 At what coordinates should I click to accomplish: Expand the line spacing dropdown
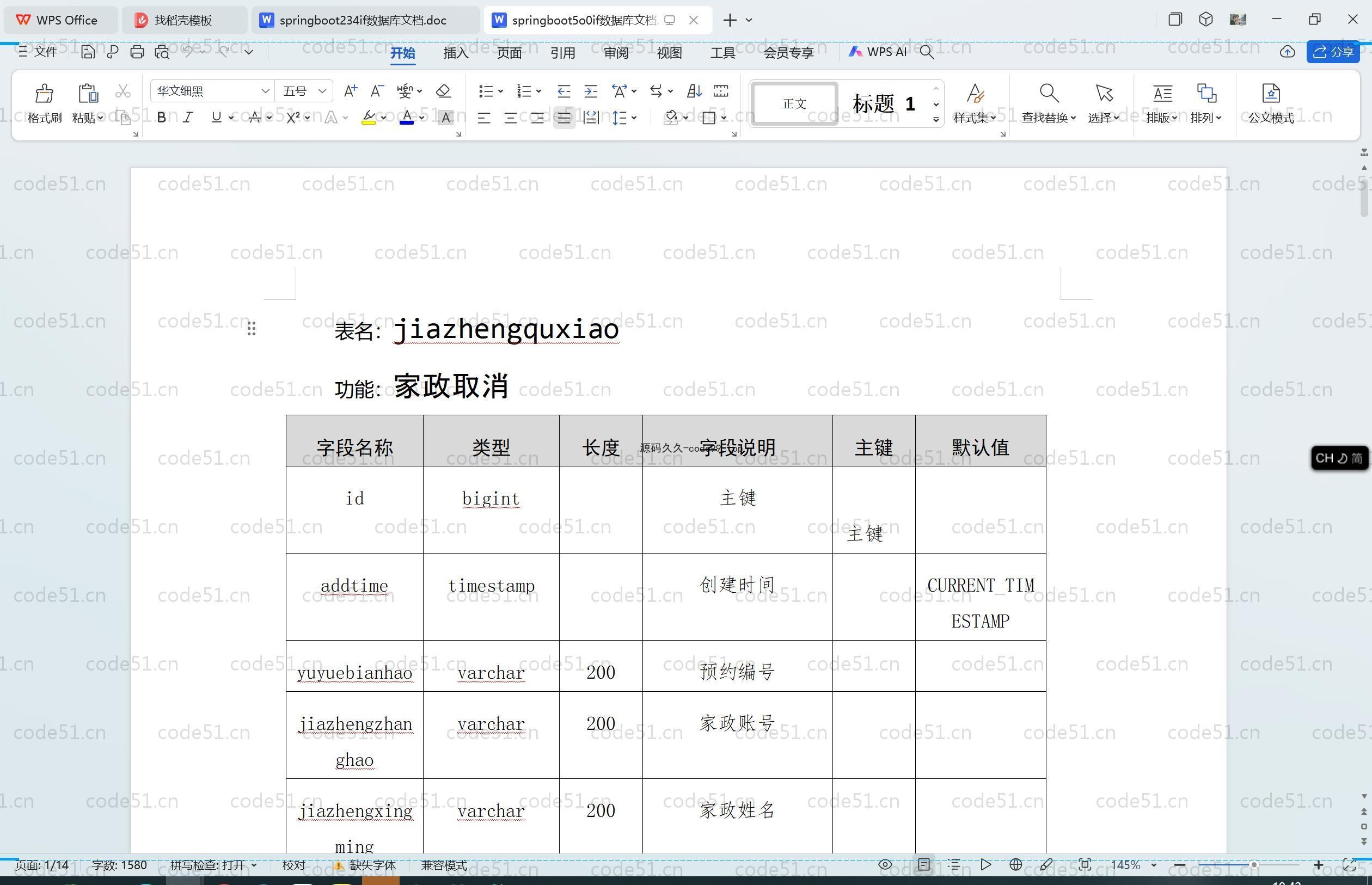pyautogui.click(x=634, y=118)
